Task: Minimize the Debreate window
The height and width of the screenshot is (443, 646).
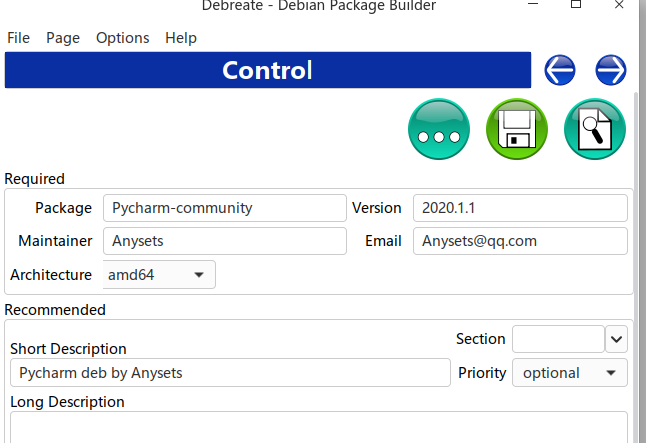Action: [x=533, y=5]
